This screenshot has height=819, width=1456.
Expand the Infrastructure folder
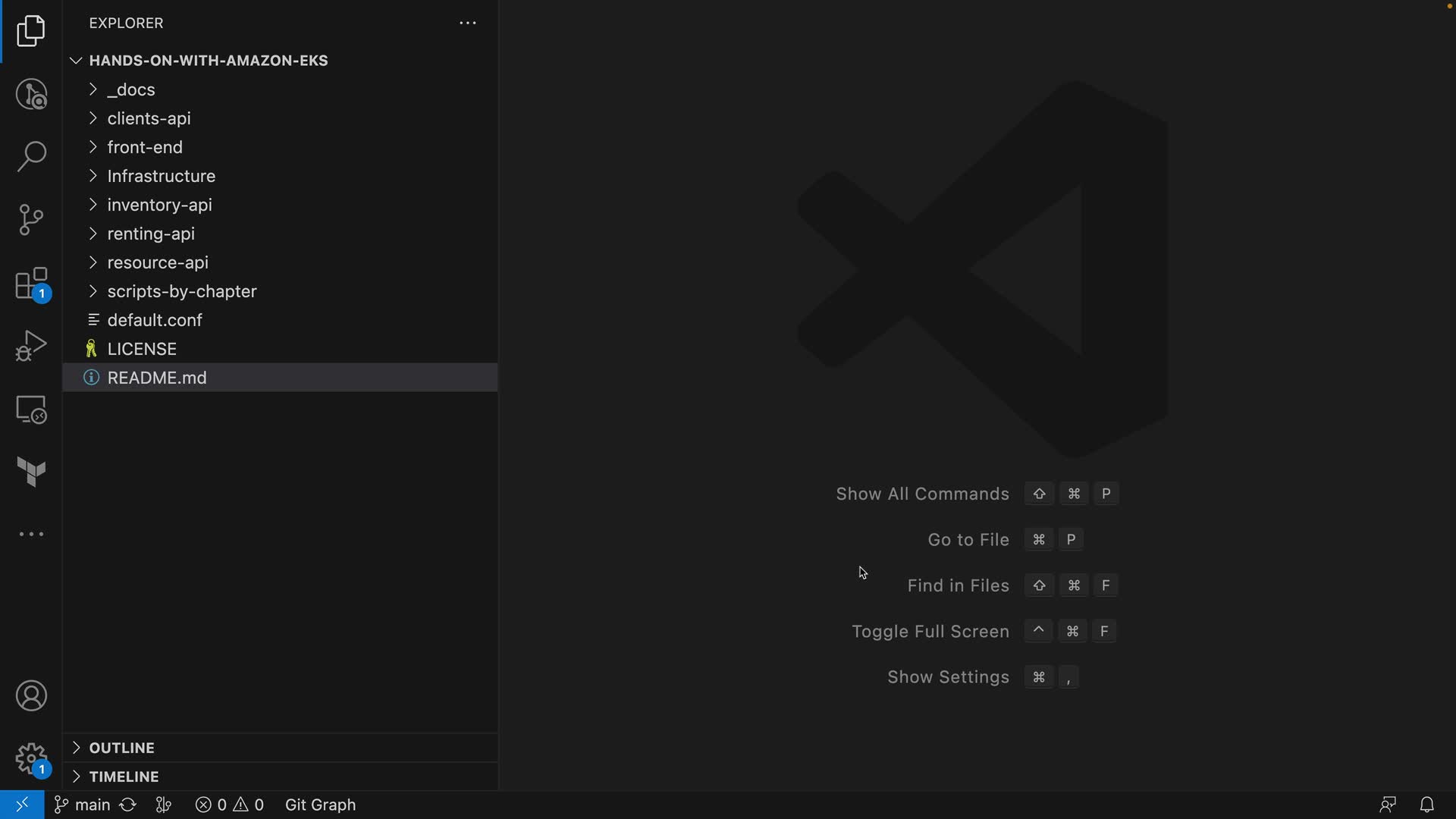pos(161,176)
